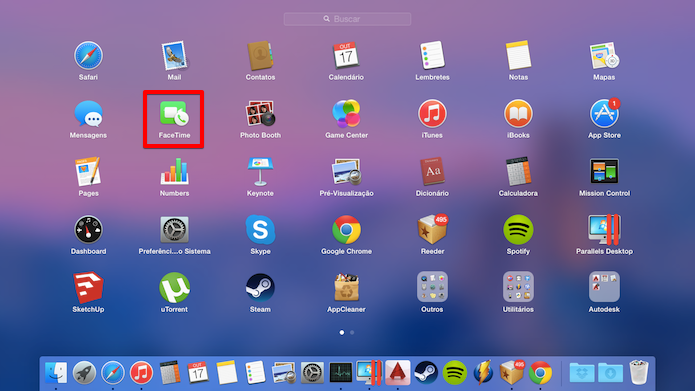
Task: Launch the Pages app
Action: pyautogui.click(x=88, y=172)
